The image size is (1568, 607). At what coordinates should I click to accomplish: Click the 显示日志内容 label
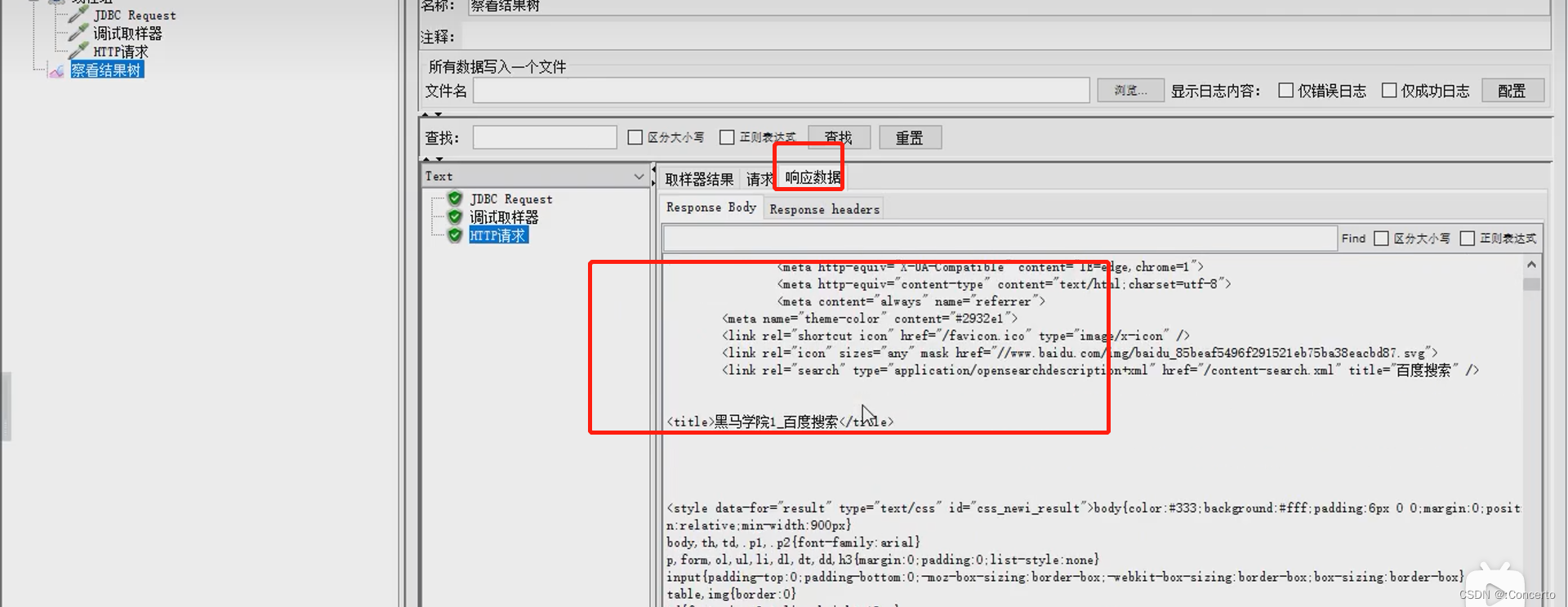coord(1215,91)
